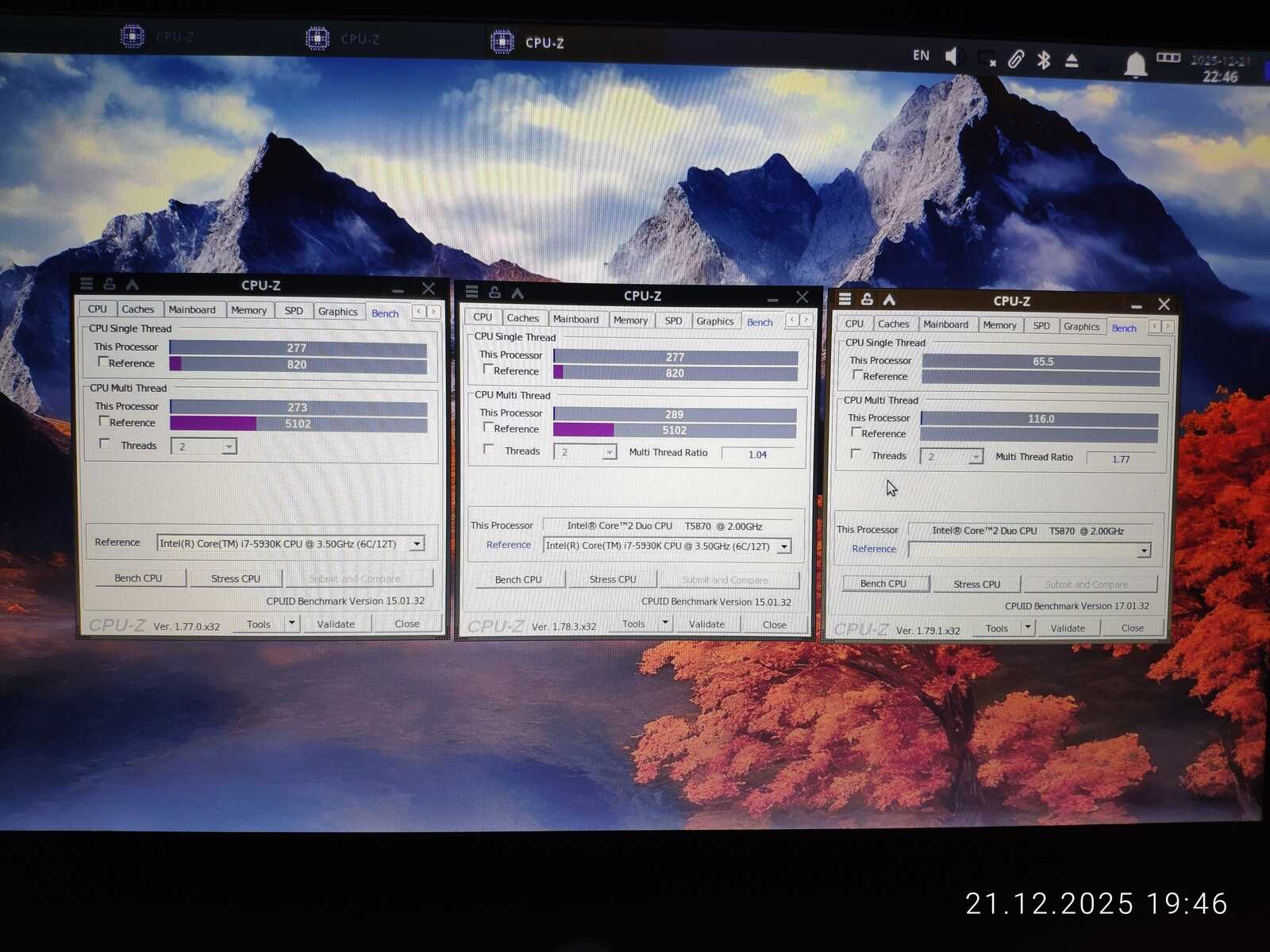Click the up-arrow icon in CPU-Z 1.79 title bar
This screenshot has height=952, width=1270.
click(889, 299)
